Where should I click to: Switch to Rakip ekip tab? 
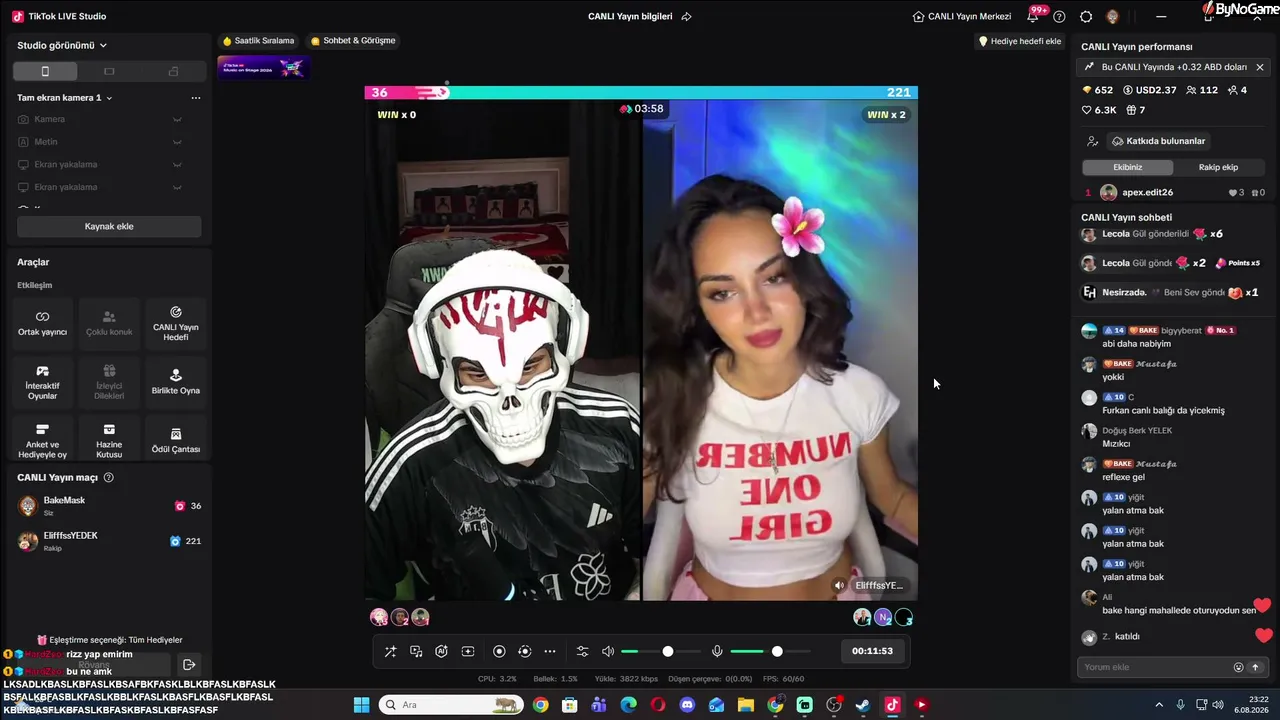tap(1218, 167)
